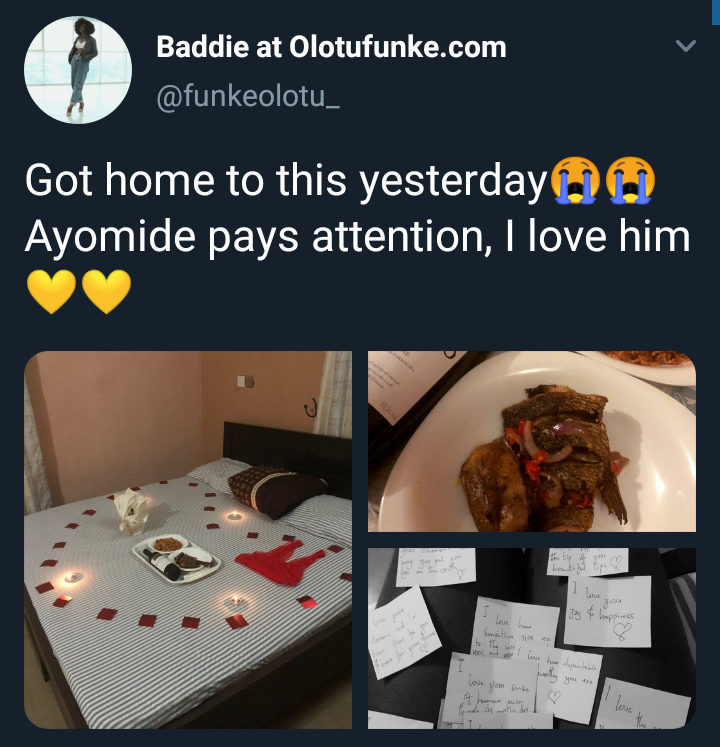Open the tweet options chevron menu

686,46
